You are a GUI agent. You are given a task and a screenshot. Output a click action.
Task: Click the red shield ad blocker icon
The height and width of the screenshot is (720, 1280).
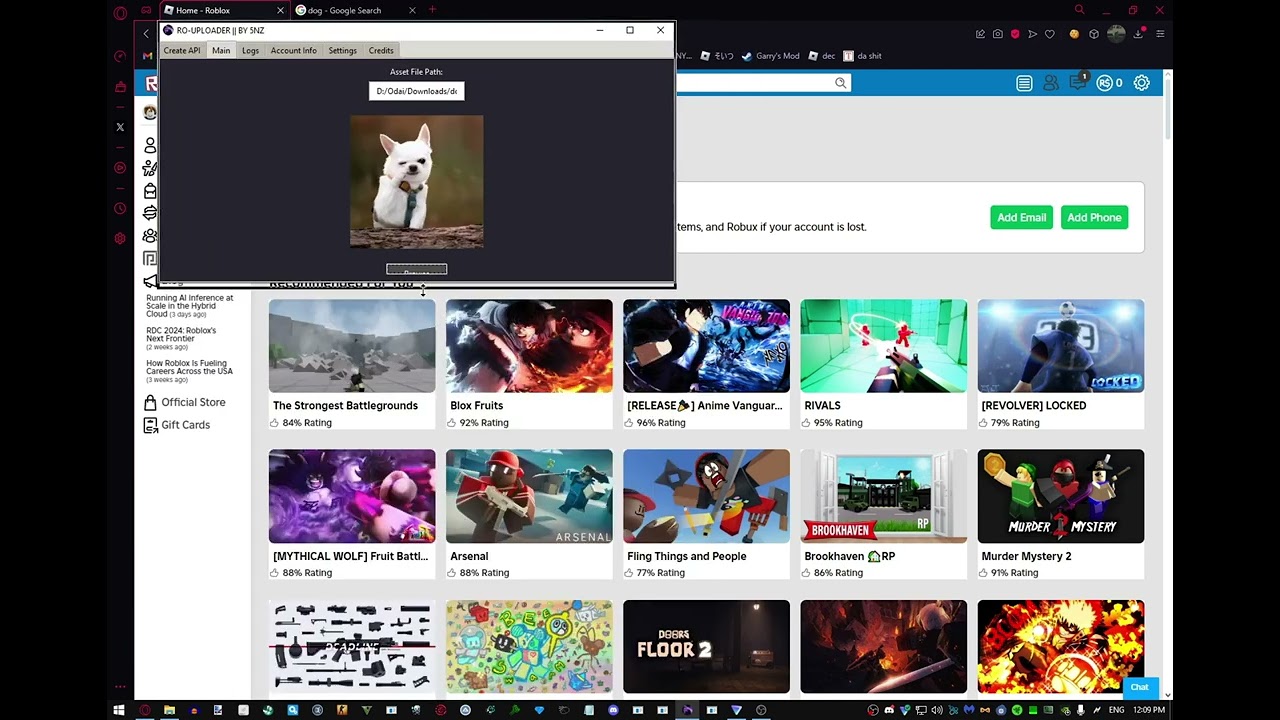point(1015,34)
